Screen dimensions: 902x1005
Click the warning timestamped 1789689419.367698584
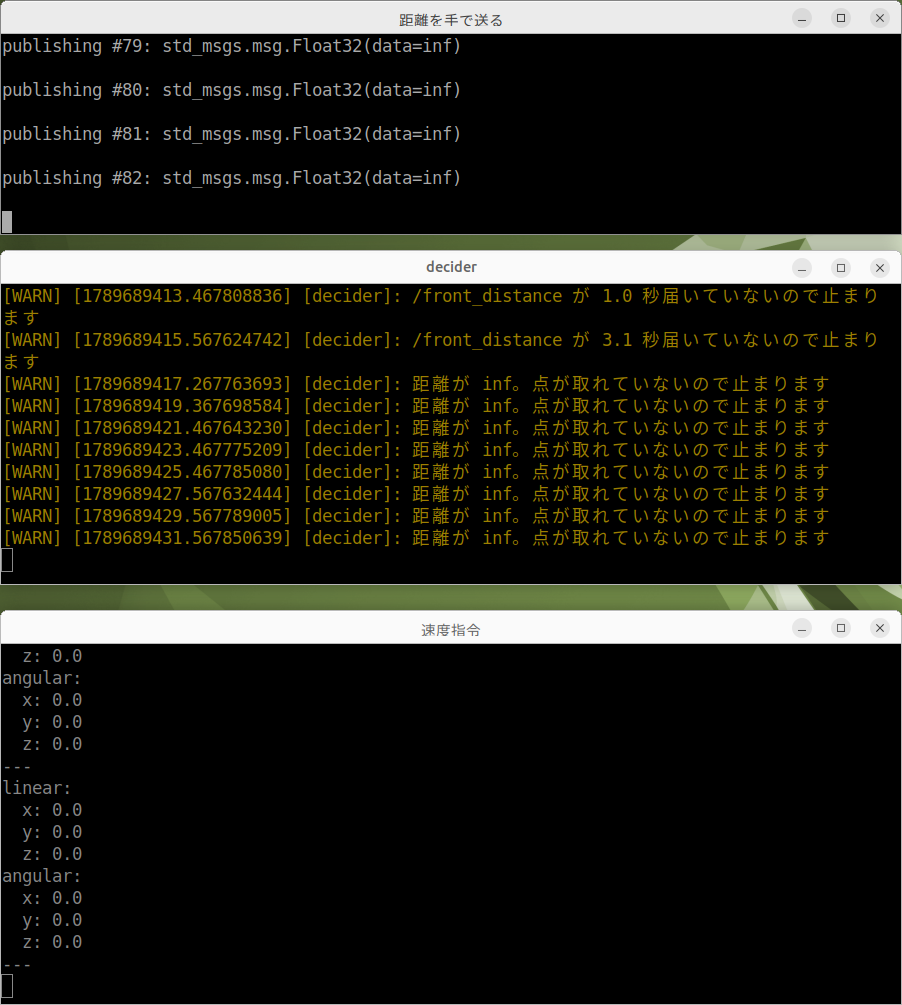click(x=417, y=406)
